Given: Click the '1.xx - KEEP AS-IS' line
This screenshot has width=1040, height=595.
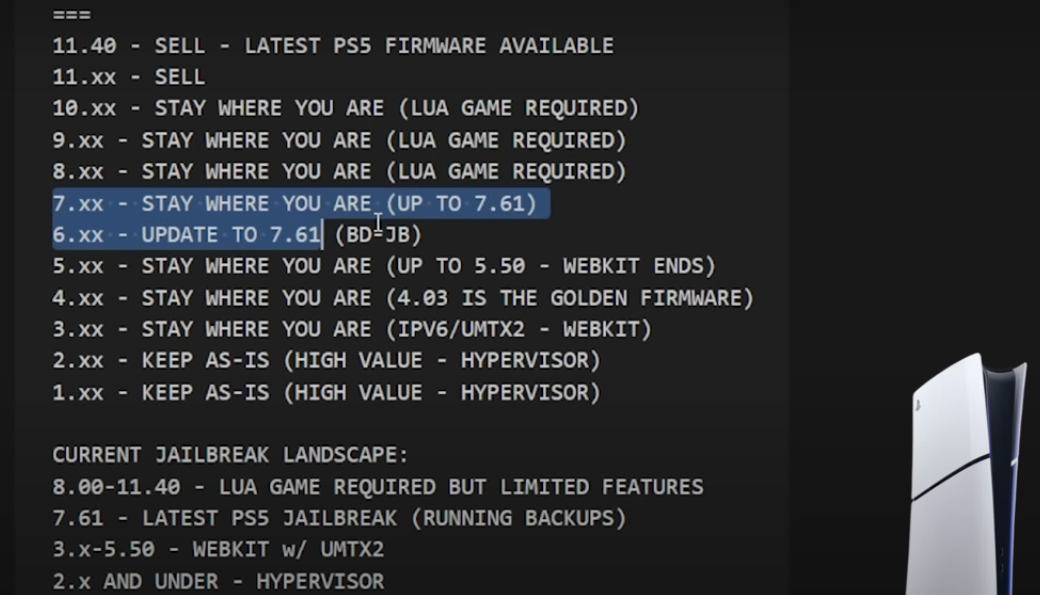Looking at the screenshot, I should [x=326, y=393].
